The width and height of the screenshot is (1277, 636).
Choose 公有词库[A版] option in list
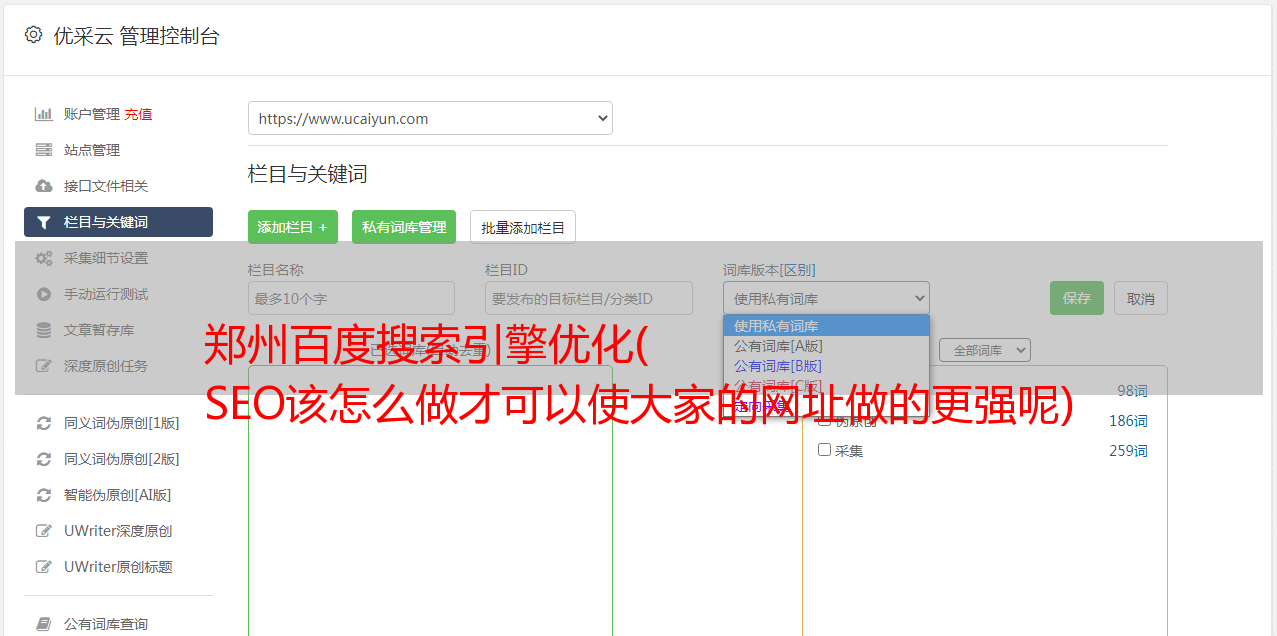(826, 346)
